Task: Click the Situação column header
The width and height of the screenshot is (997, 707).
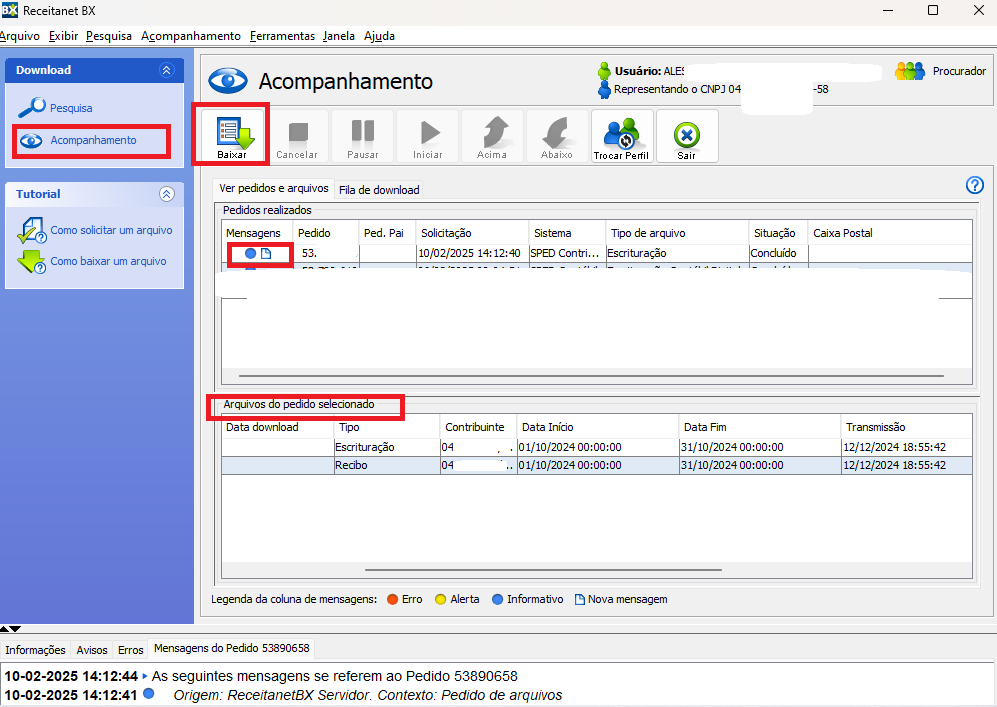Action: (778, 233)
